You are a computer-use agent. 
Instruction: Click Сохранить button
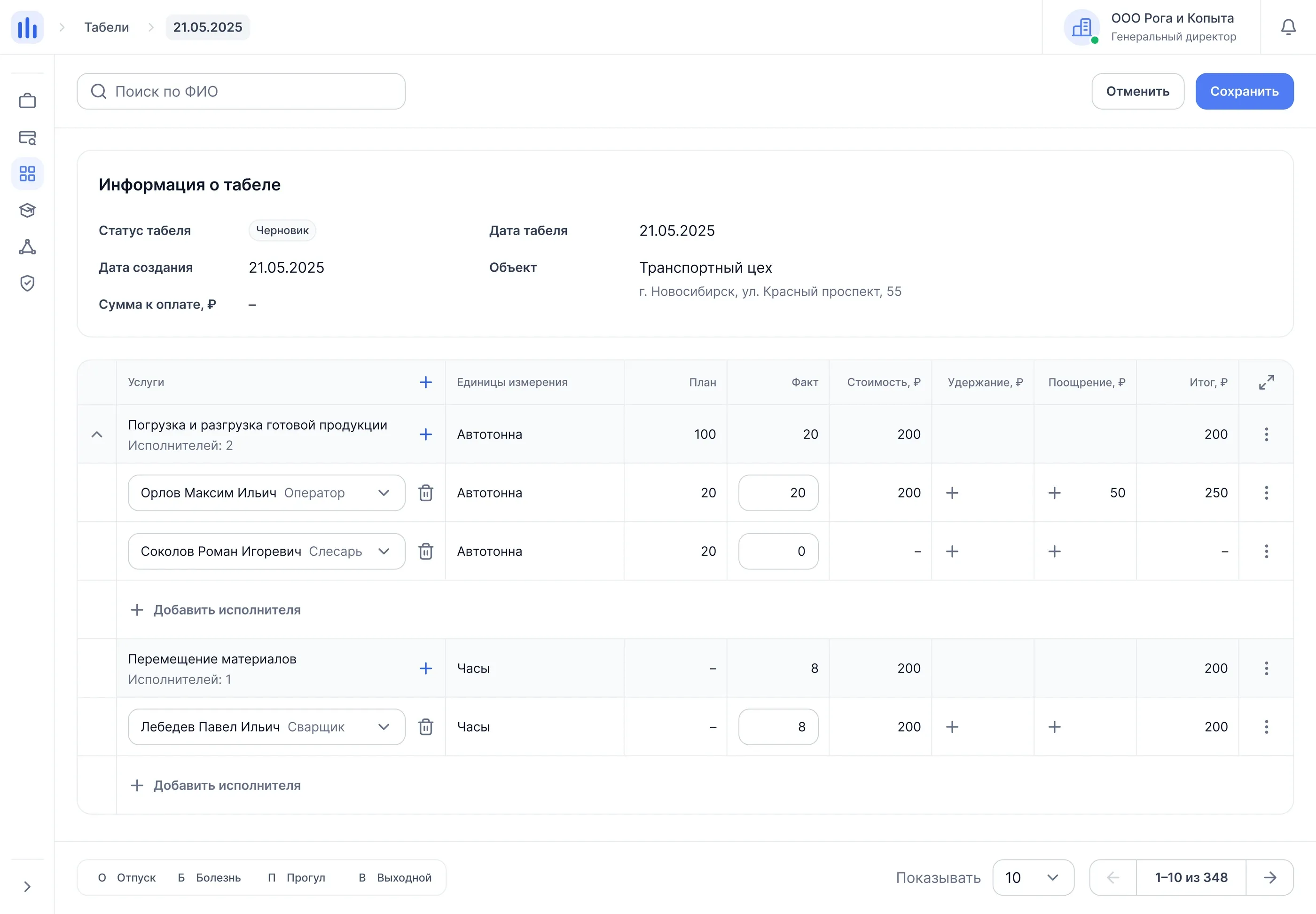(1245, 91)
